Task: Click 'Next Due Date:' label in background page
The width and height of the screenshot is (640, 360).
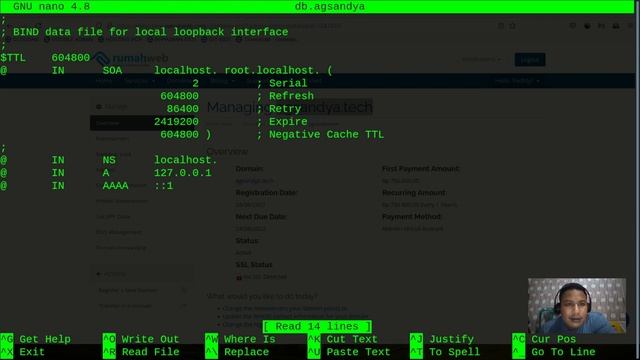Action: point(260,217)
